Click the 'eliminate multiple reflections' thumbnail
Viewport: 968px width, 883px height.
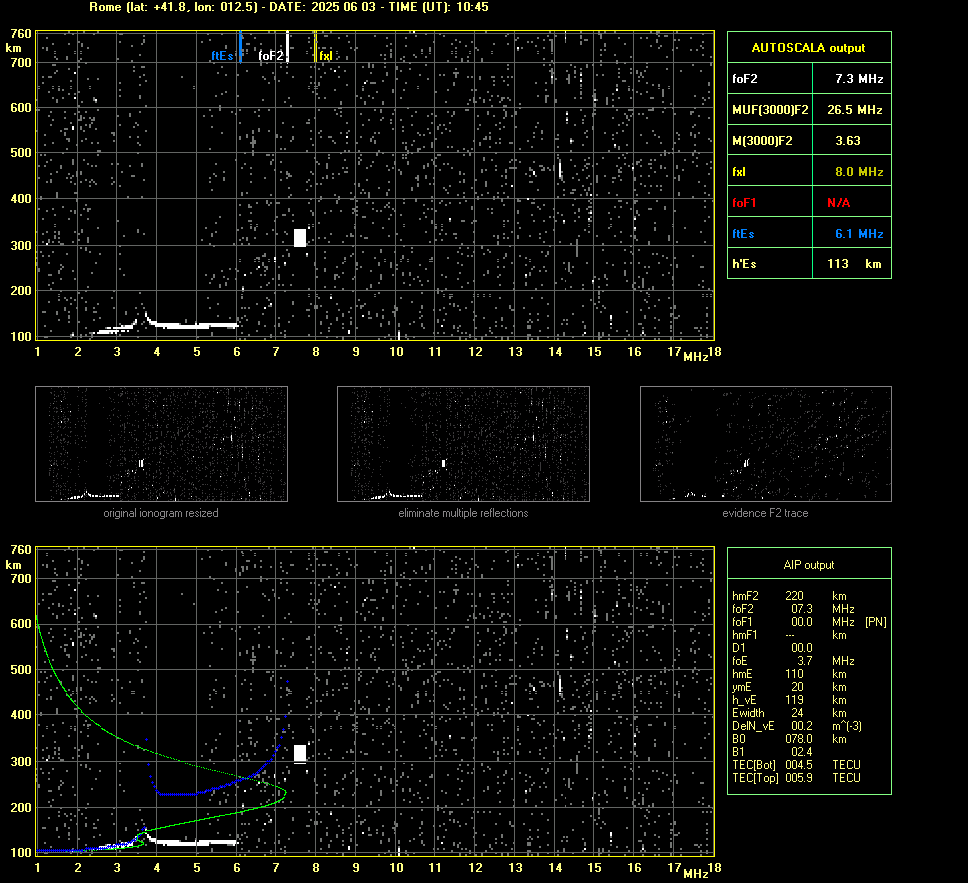coord(463,444)
